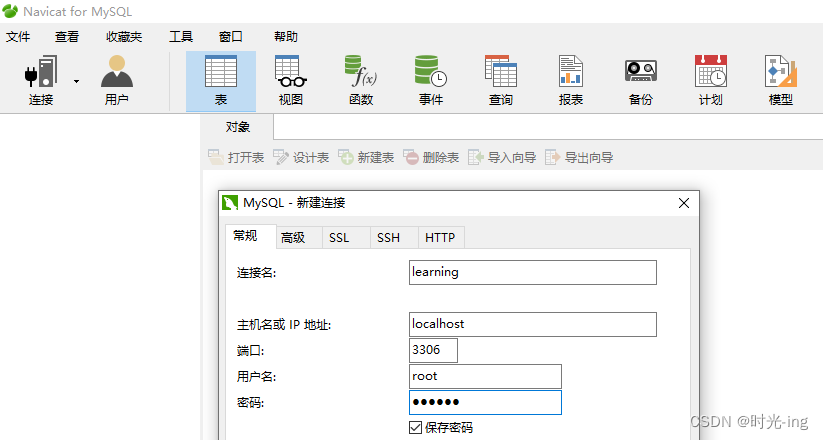Open the 窗口 menu
Viewport: 823px width, 440px height.
pyautogui.click(x=231, y=37)
